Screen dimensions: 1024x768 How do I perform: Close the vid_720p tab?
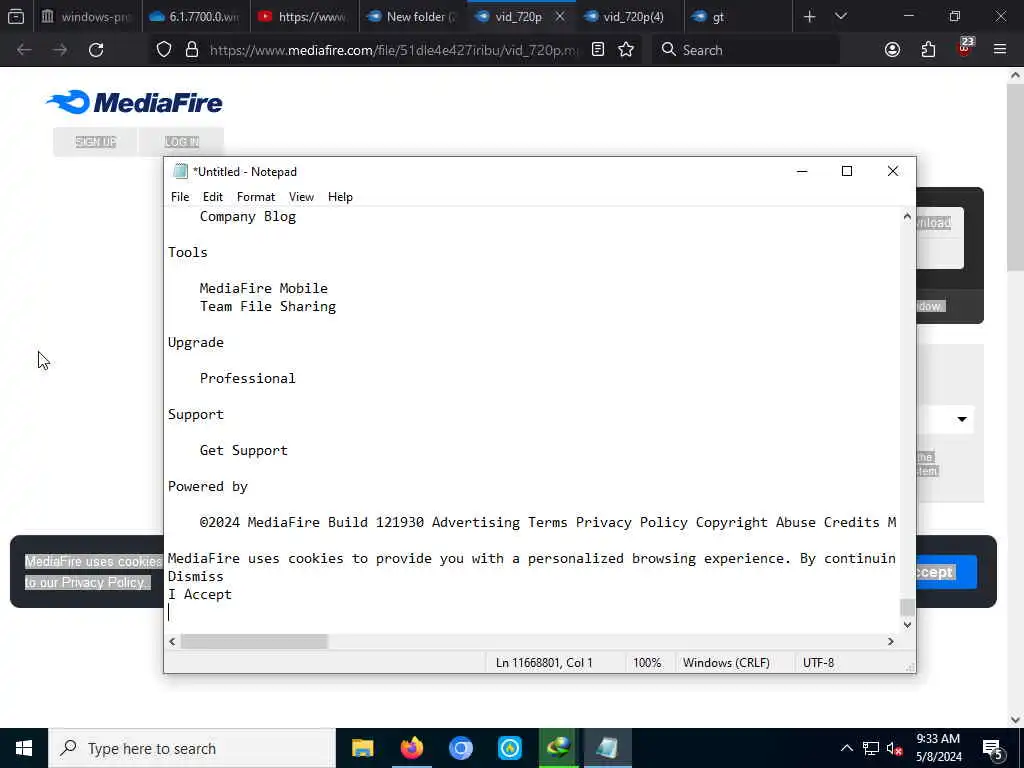(560, 16)
